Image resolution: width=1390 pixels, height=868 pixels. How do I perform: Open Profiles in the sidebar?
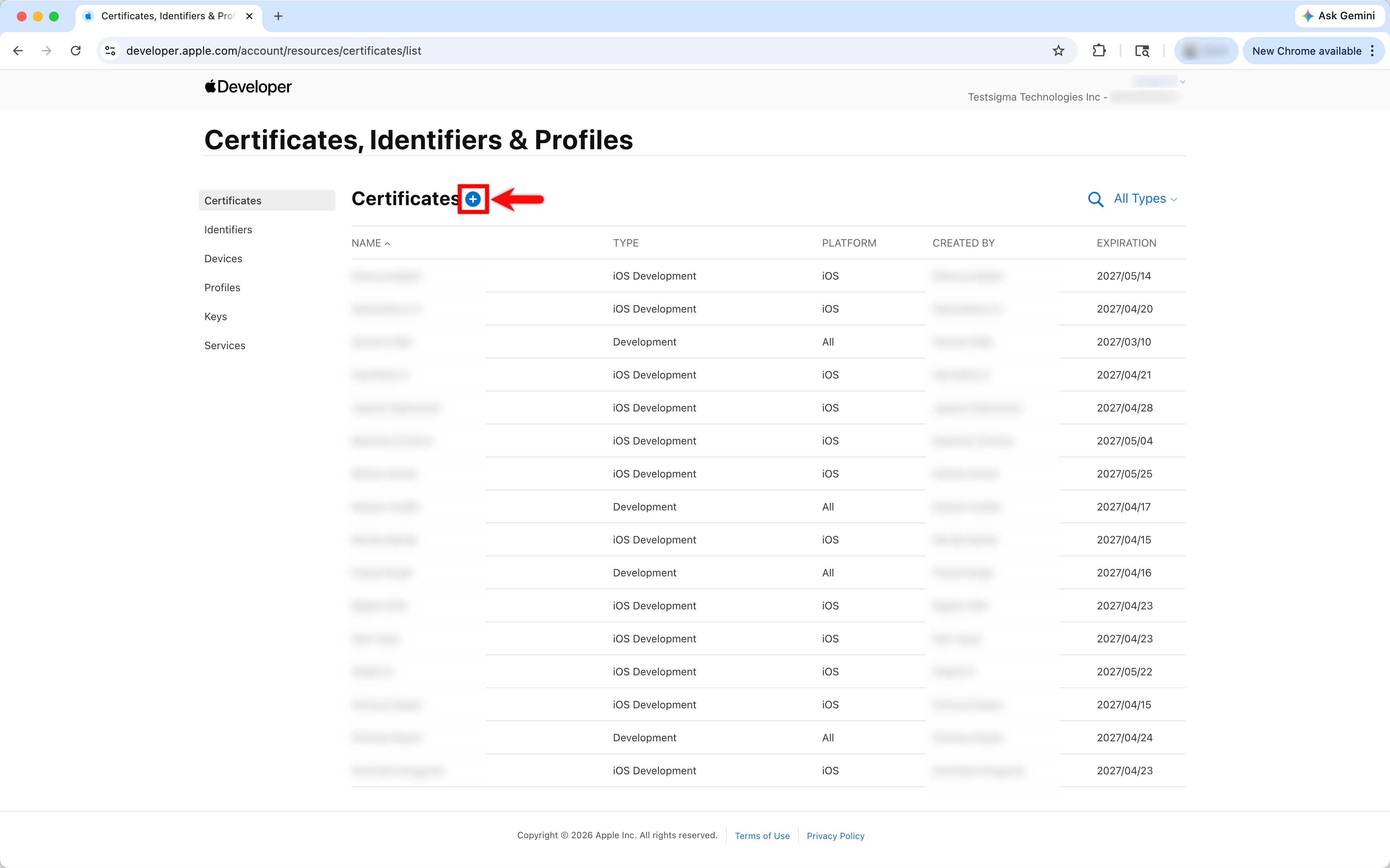tap(222, 288)
